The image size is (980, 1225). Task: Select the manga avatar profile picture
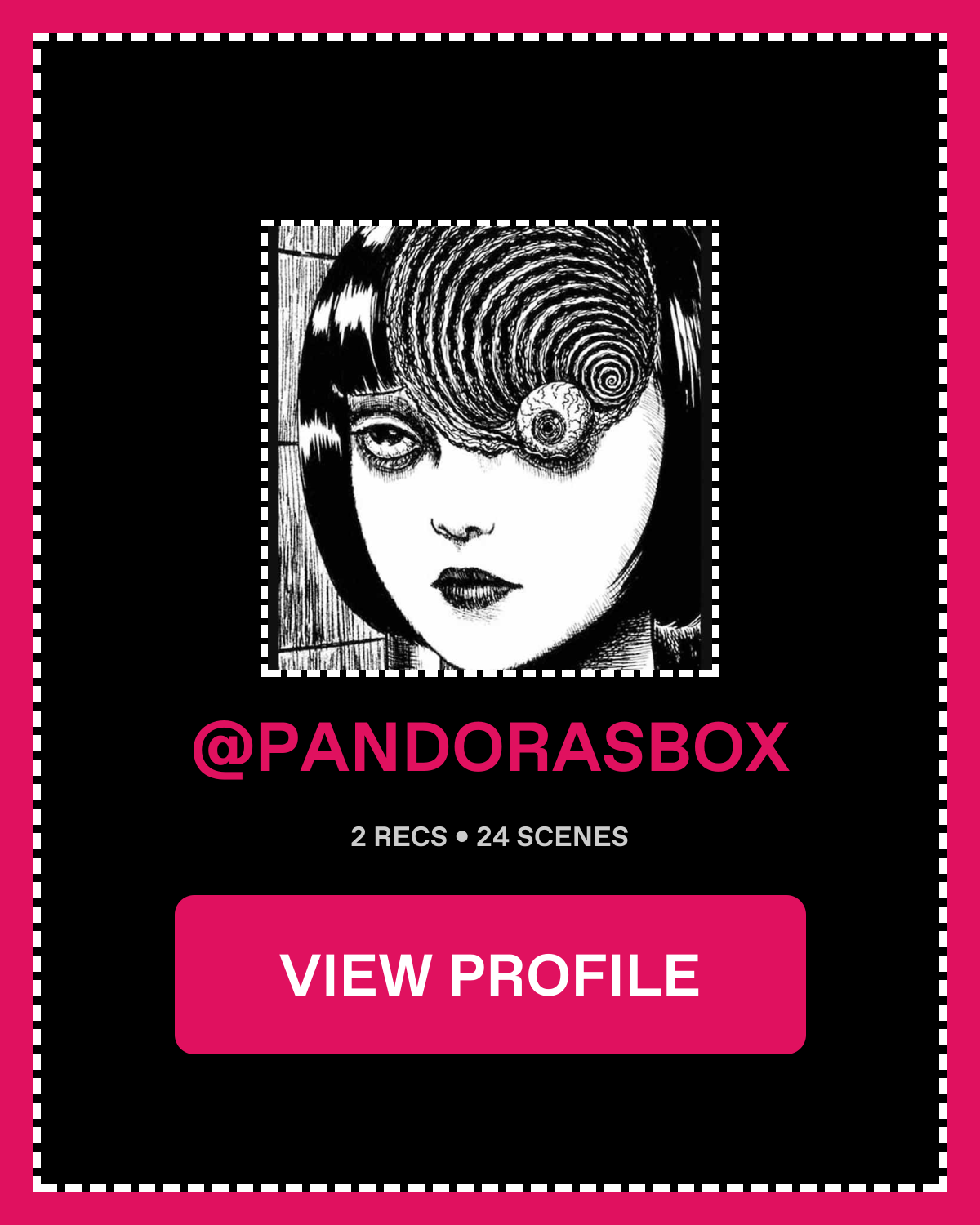(x=490, y=448)
